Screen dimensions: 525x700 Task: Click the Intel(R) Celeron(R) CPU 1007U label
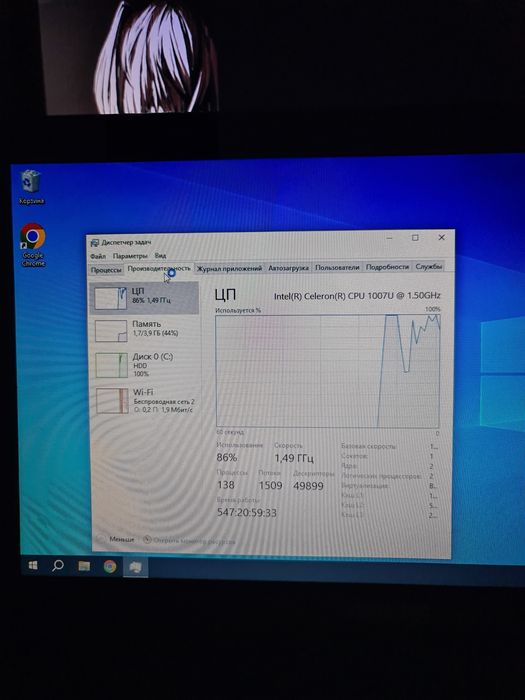click(357, 296)
